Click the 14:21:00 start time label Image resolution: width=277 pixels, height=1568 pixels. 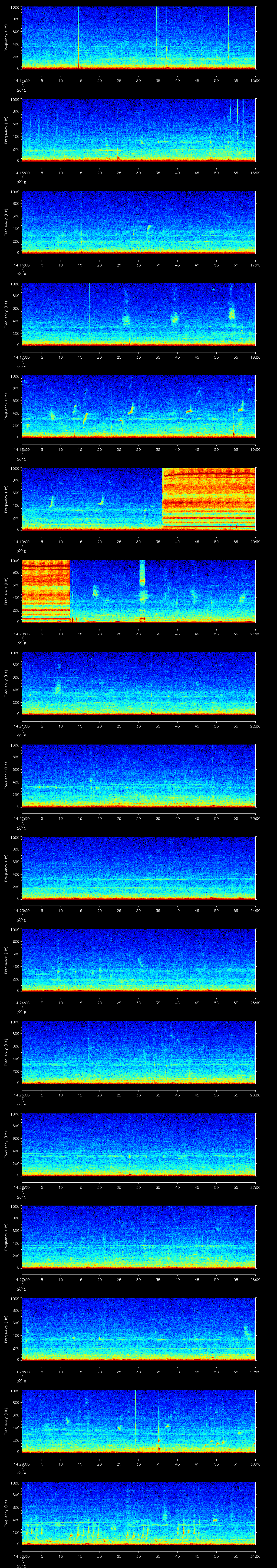[x=21, y=726]
